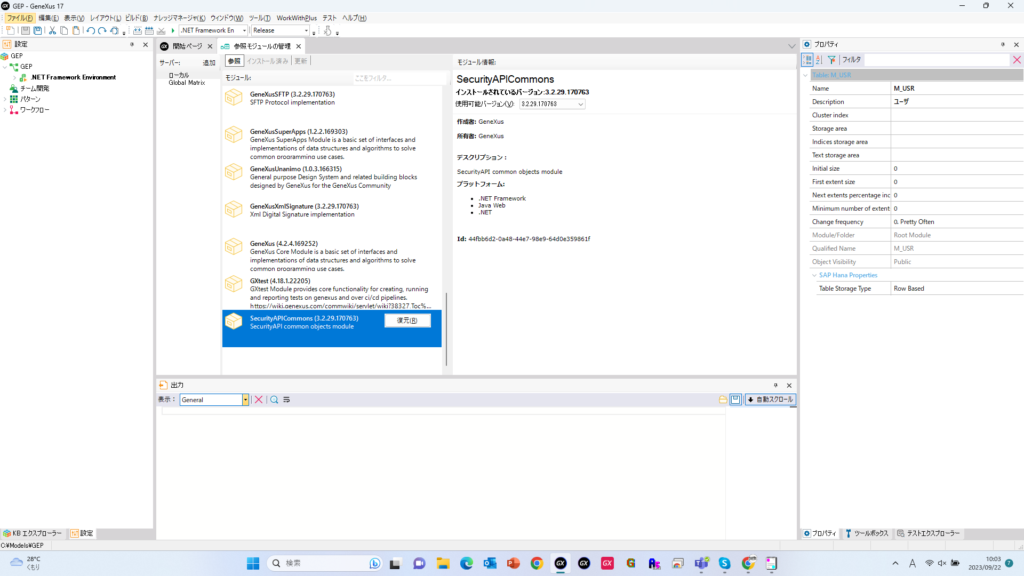The width and height of the screenshot is (1024, 576).
Task: Collapse the Table: M_USR properties group
Action: (x=806, y=75)
